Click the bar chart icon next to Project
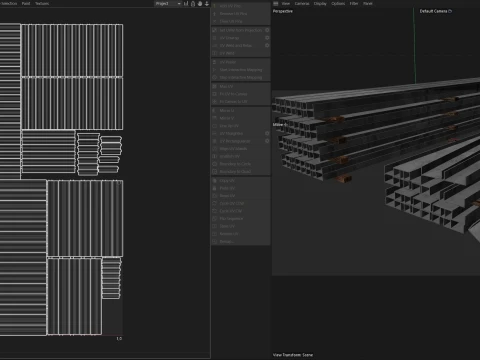 [x=186, y=3]
